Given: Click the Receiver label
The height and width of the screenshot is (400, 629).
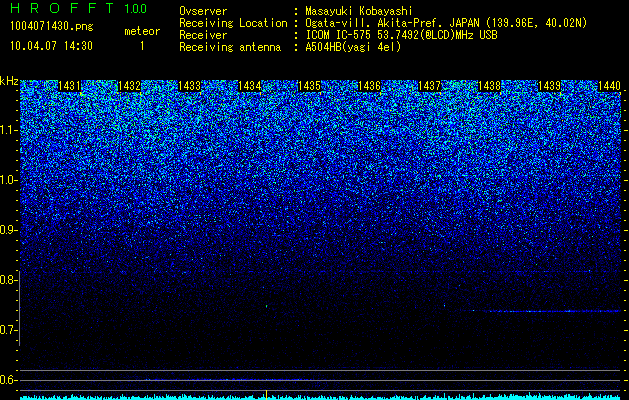Looking at the screenshot, I should point(203,35).
